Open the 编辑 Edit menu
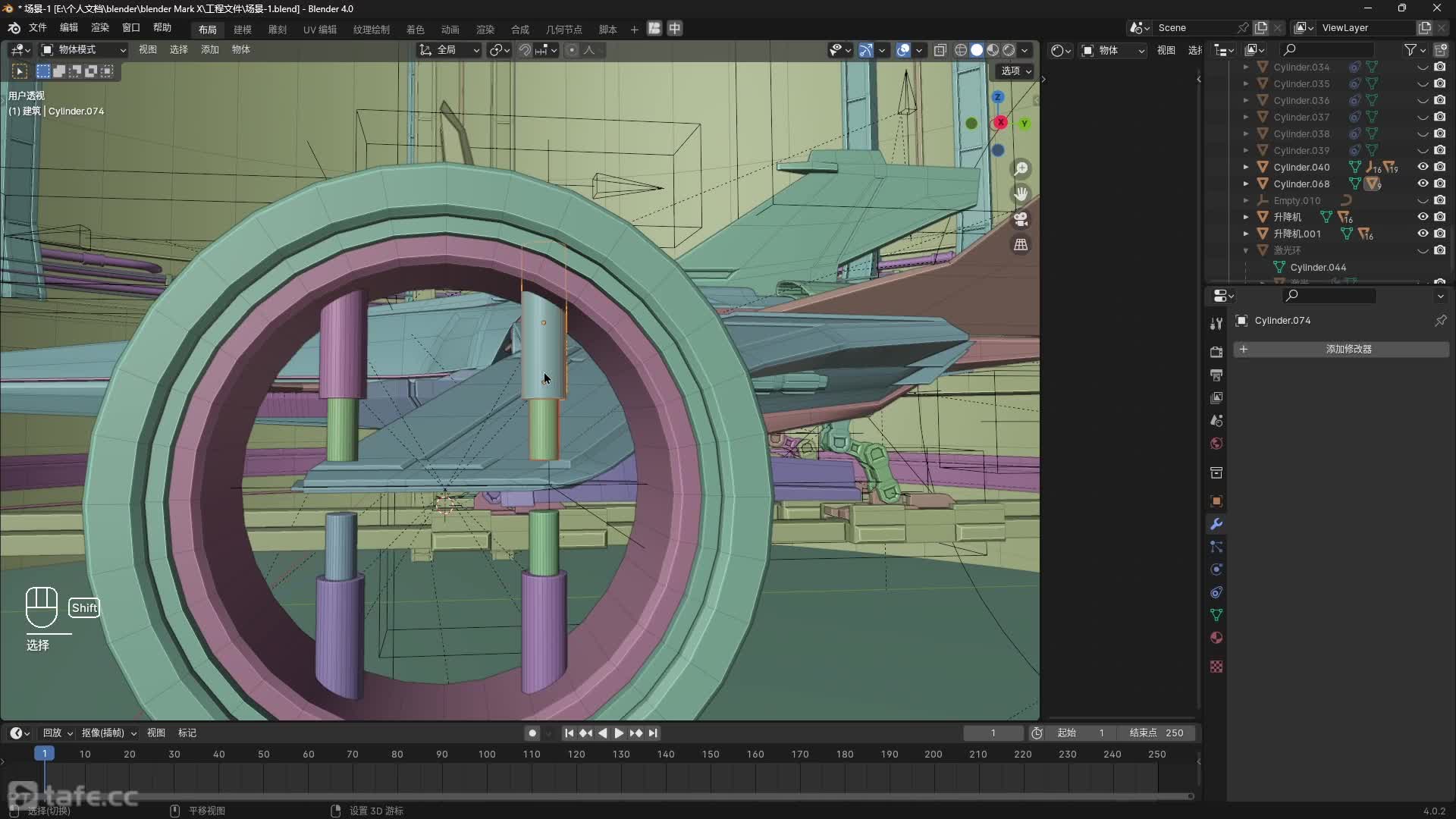This screenshot has width=1456, height=819. point(69,28)
